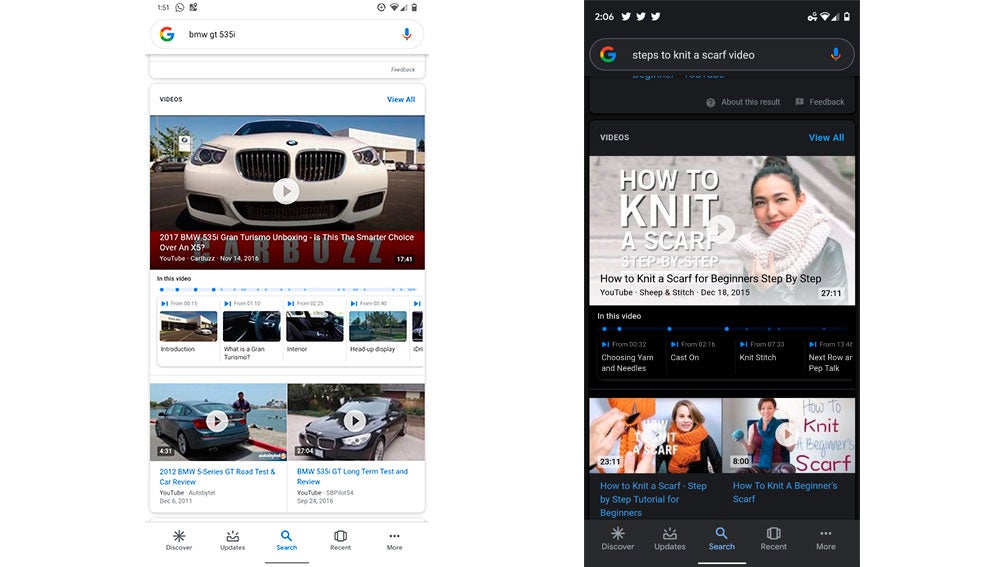1000x567 pixels.
Task: Click the bmw gt 535i search field
Action: coord(286,34)
